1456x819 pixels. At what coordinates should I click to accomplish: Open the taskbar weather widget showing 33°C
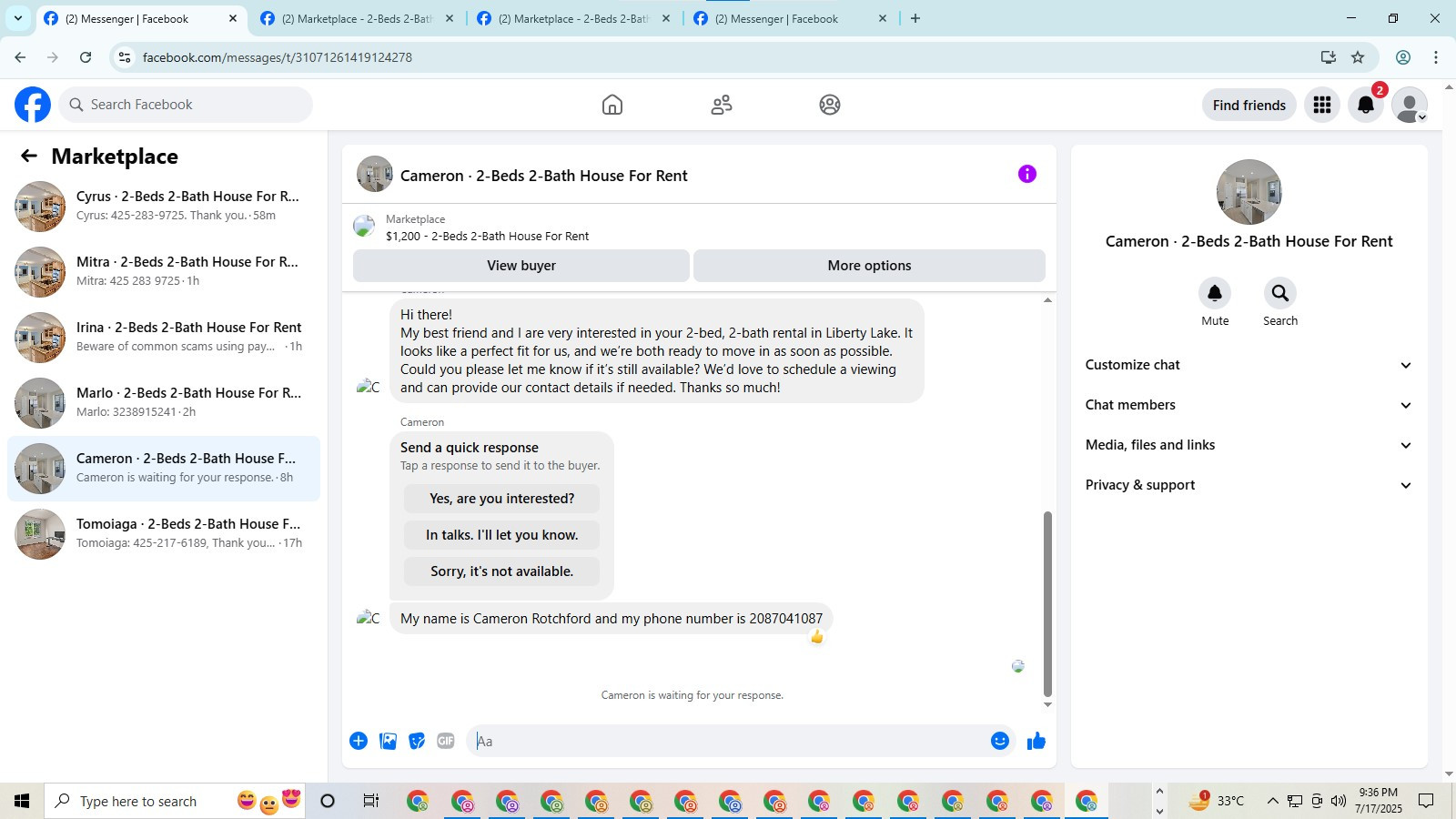[1217, 801]
